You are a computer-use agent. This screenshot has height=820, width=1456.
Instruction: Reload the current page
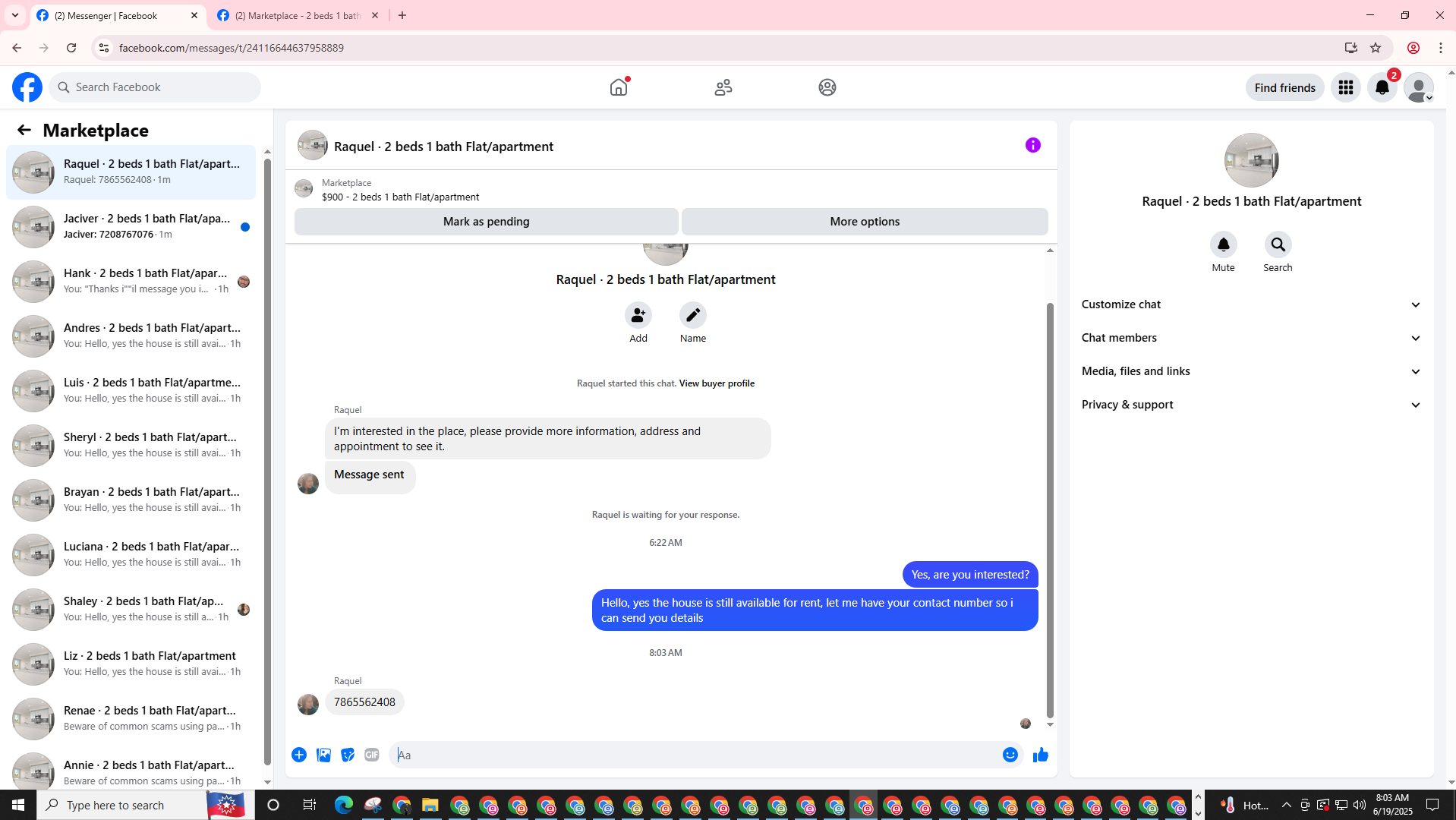click(71, 48)
